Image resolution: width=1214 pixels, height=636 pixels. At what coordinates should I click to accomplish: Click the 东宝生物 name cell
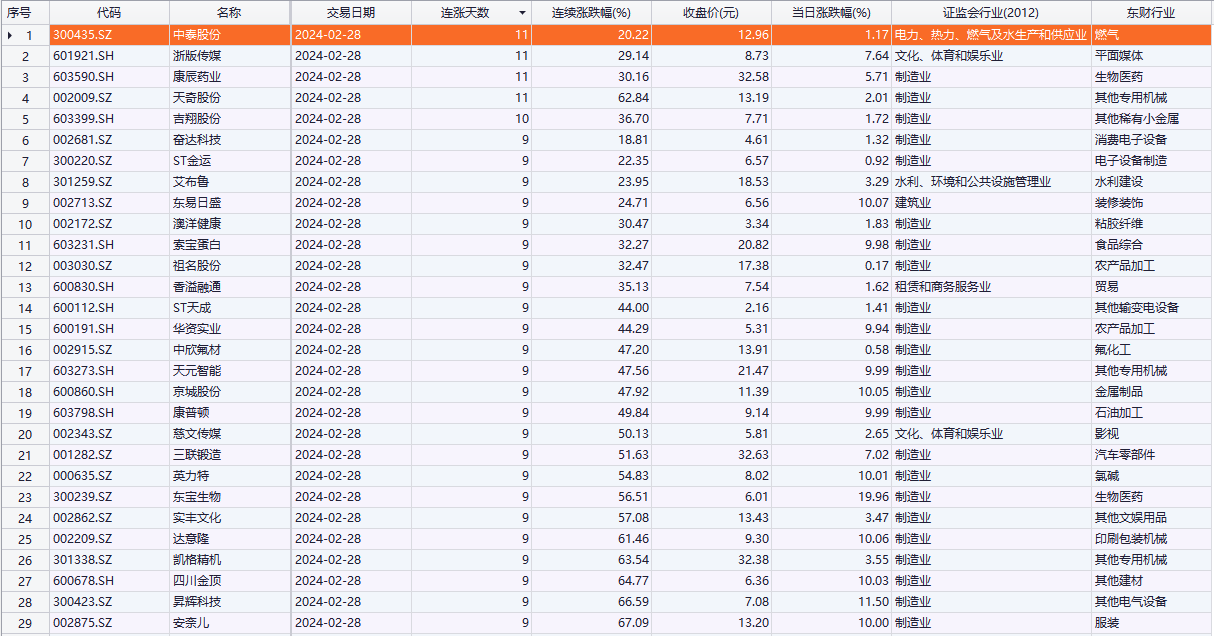[196, 497]
